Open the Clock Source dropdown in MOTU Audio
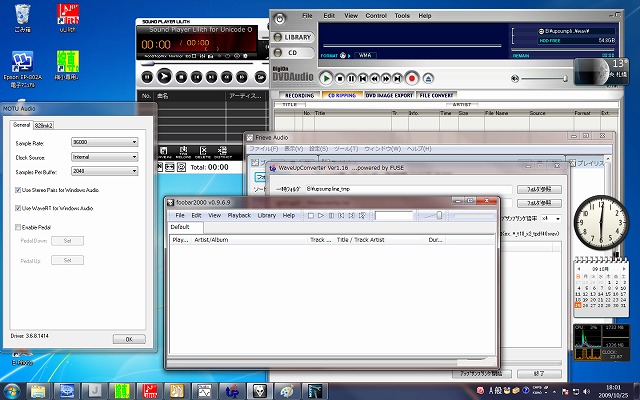 click(105, 157)
